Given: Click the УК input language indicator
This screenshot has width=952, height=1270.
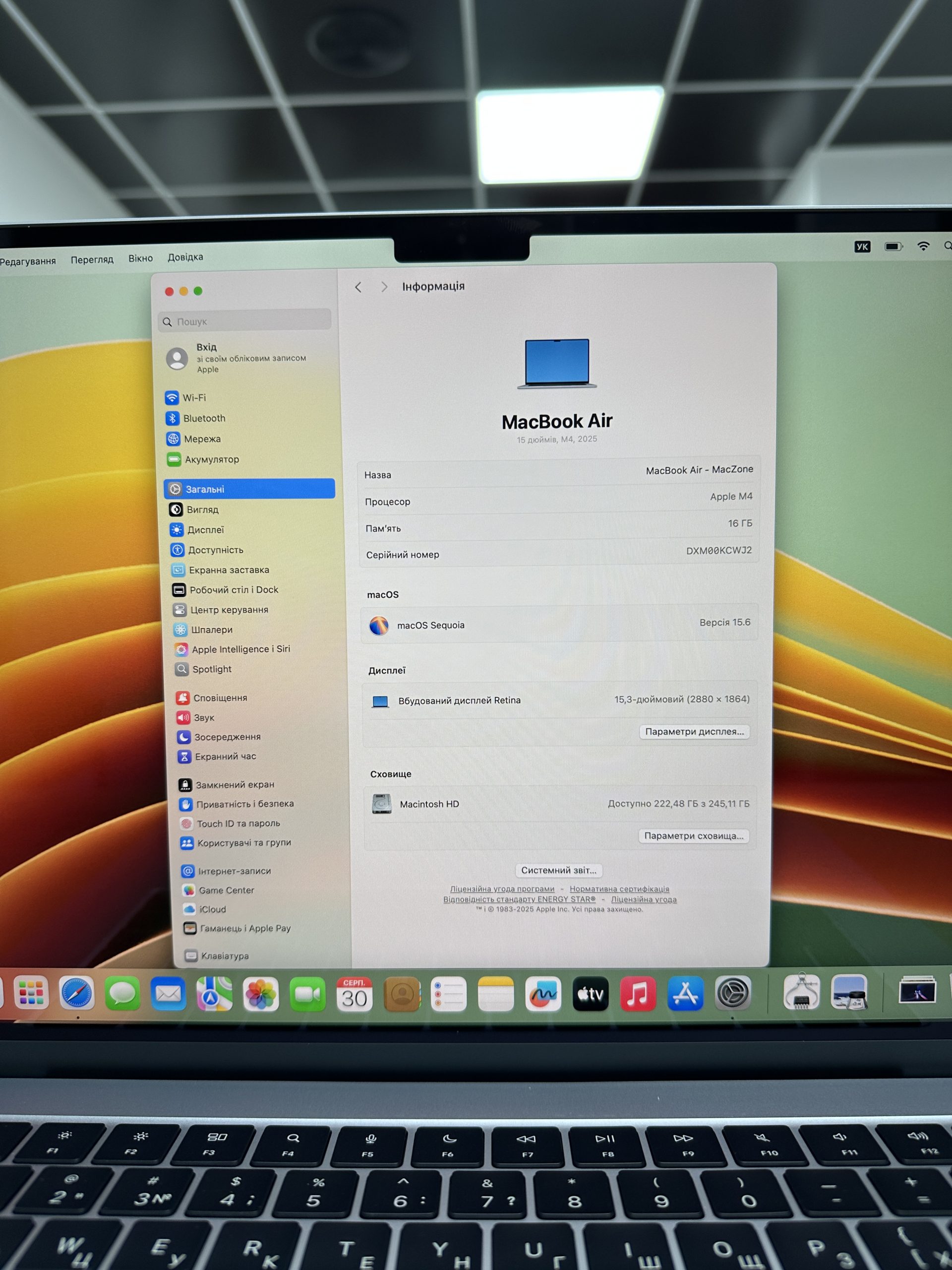Looking at the screenshot, I should (862, 247).
